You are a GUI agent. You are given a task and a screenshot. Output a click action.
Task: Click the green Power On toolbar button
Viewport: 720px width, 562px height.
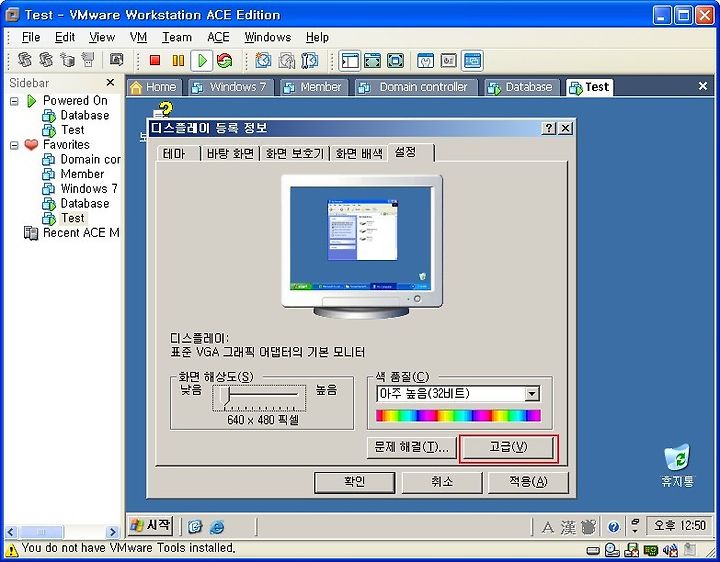tap(202, 60)
